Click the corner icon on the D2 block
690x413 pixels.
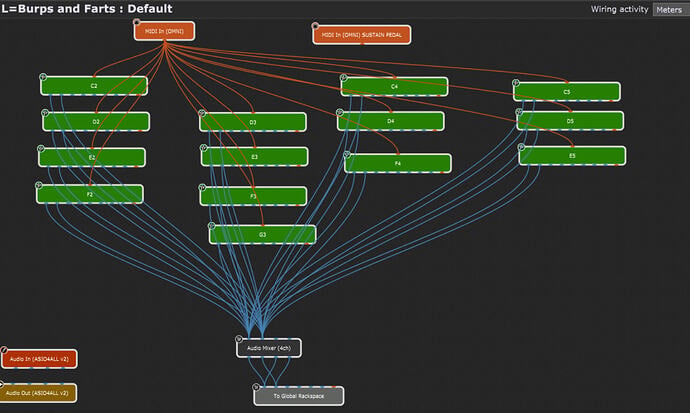click(45, 113)
